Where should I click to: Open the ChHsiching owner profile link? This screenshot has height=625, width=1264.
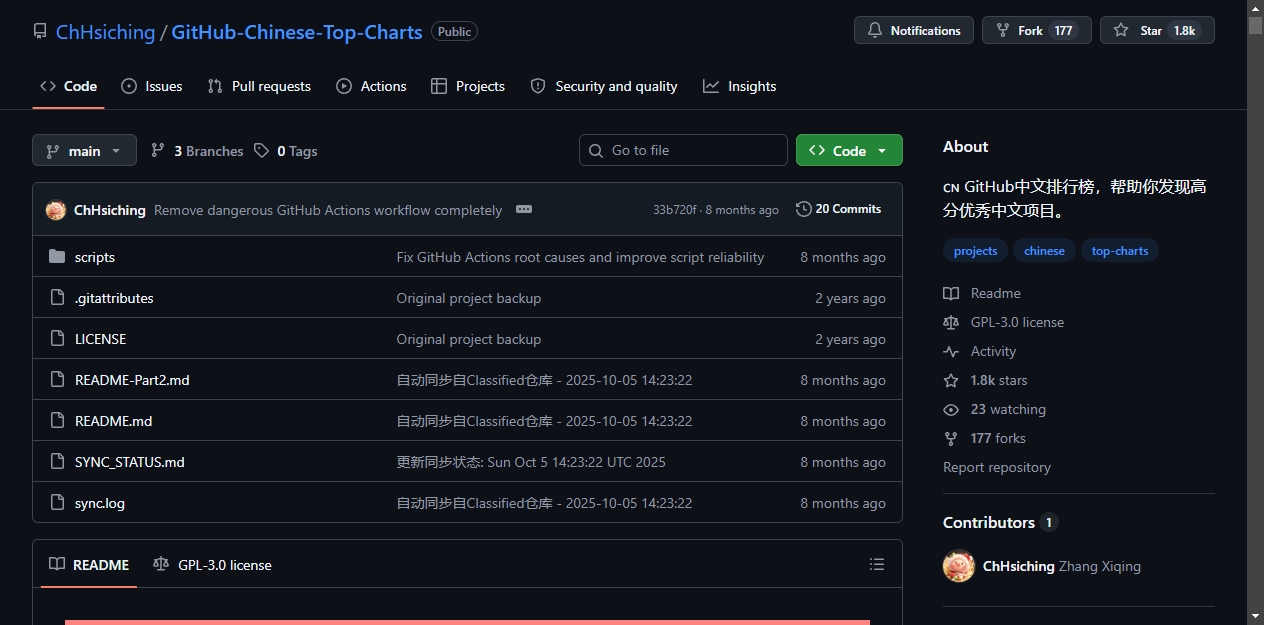pos(105,32)
